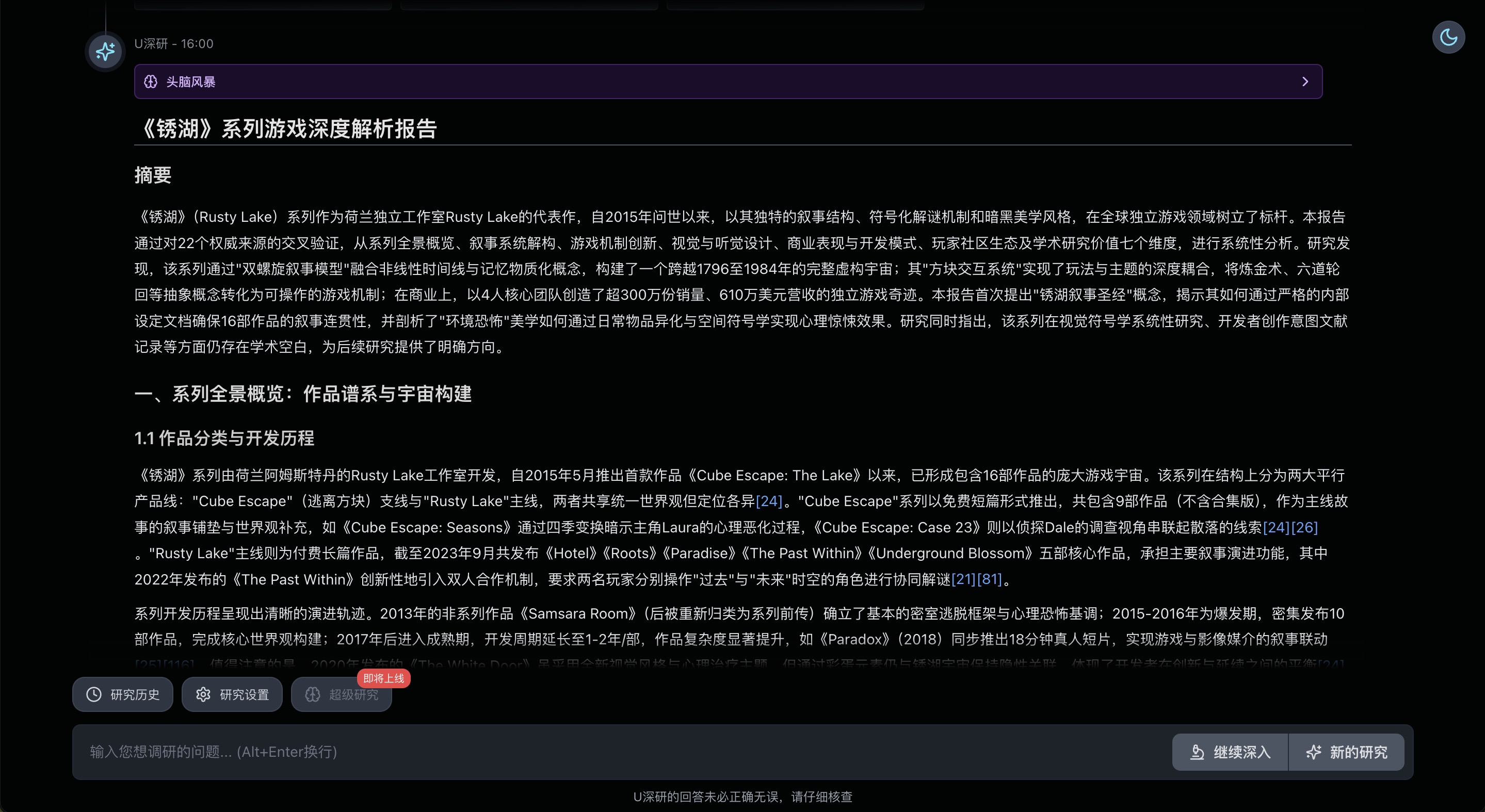Click the 摘要 heading
Image resolution: width=1485 pixels, height=812 pixels.
[x=153, y=175]
